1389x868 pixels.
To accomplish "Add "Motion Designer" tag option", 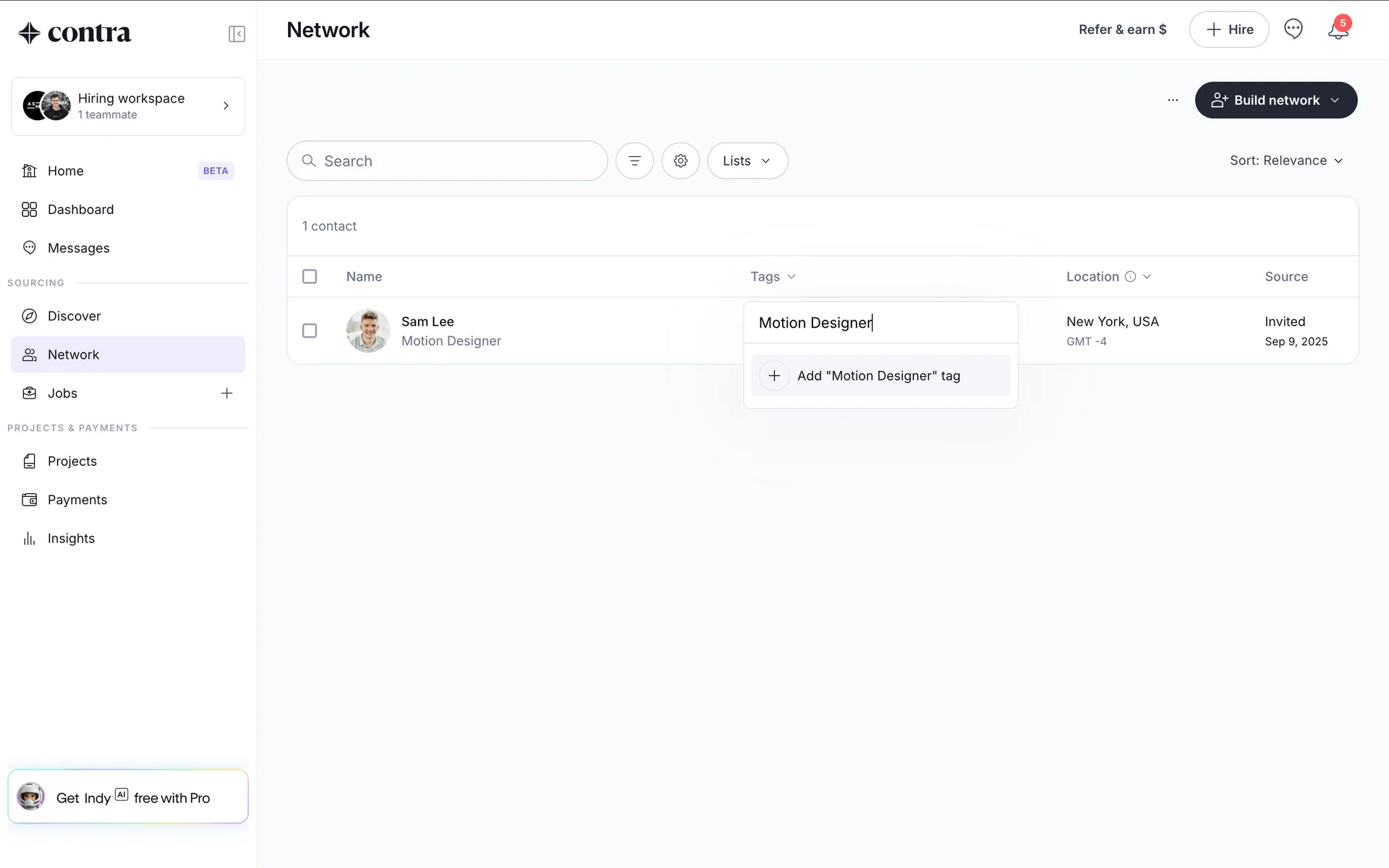I will tap(880, 375).
